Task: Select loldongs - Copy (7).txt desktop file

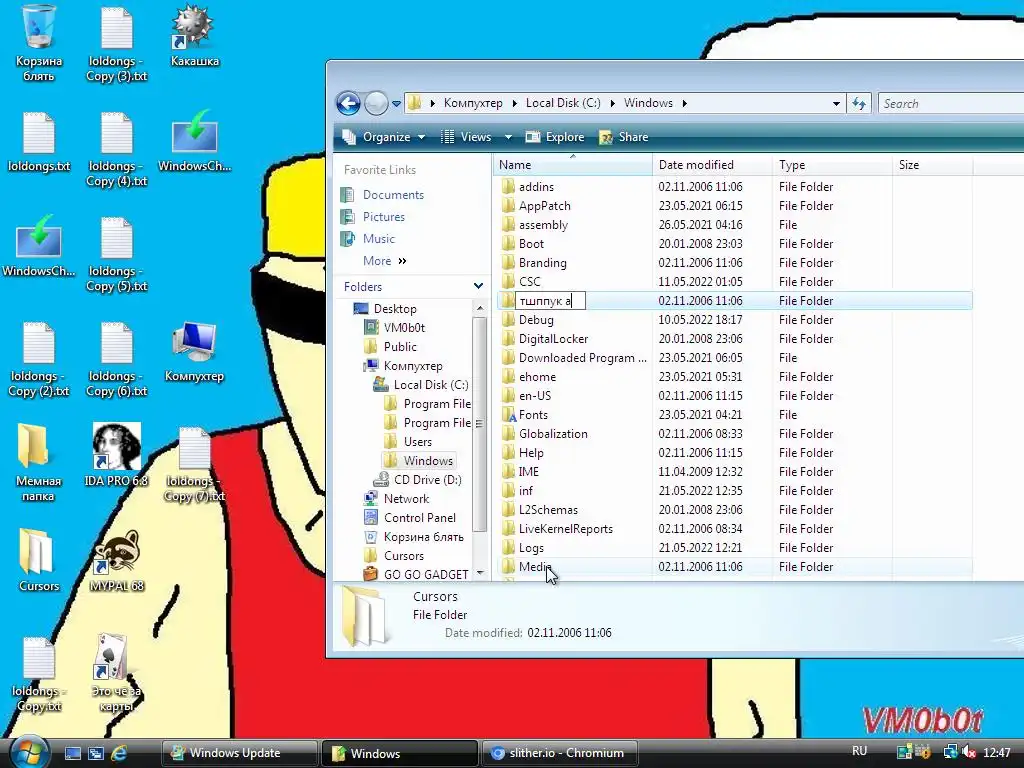Action: pos(194,464)
